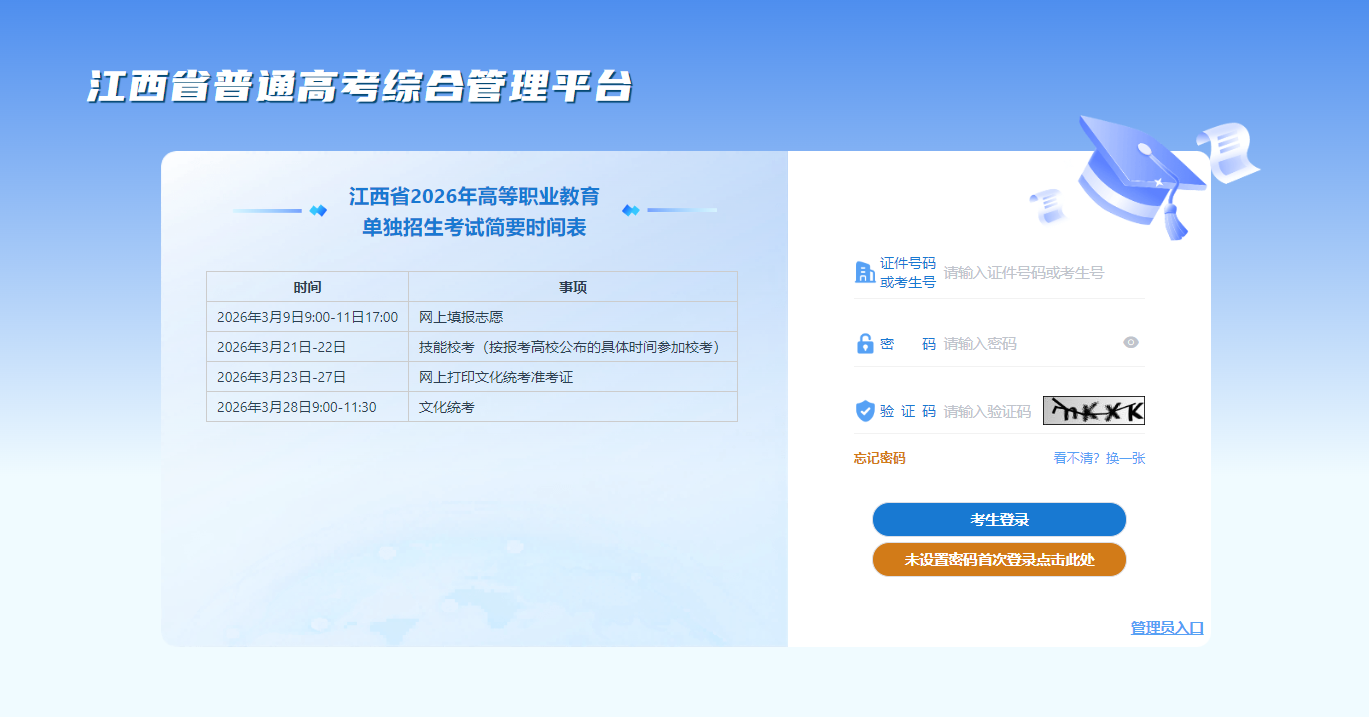Open the 管理员入口 link

(1167, 628)
